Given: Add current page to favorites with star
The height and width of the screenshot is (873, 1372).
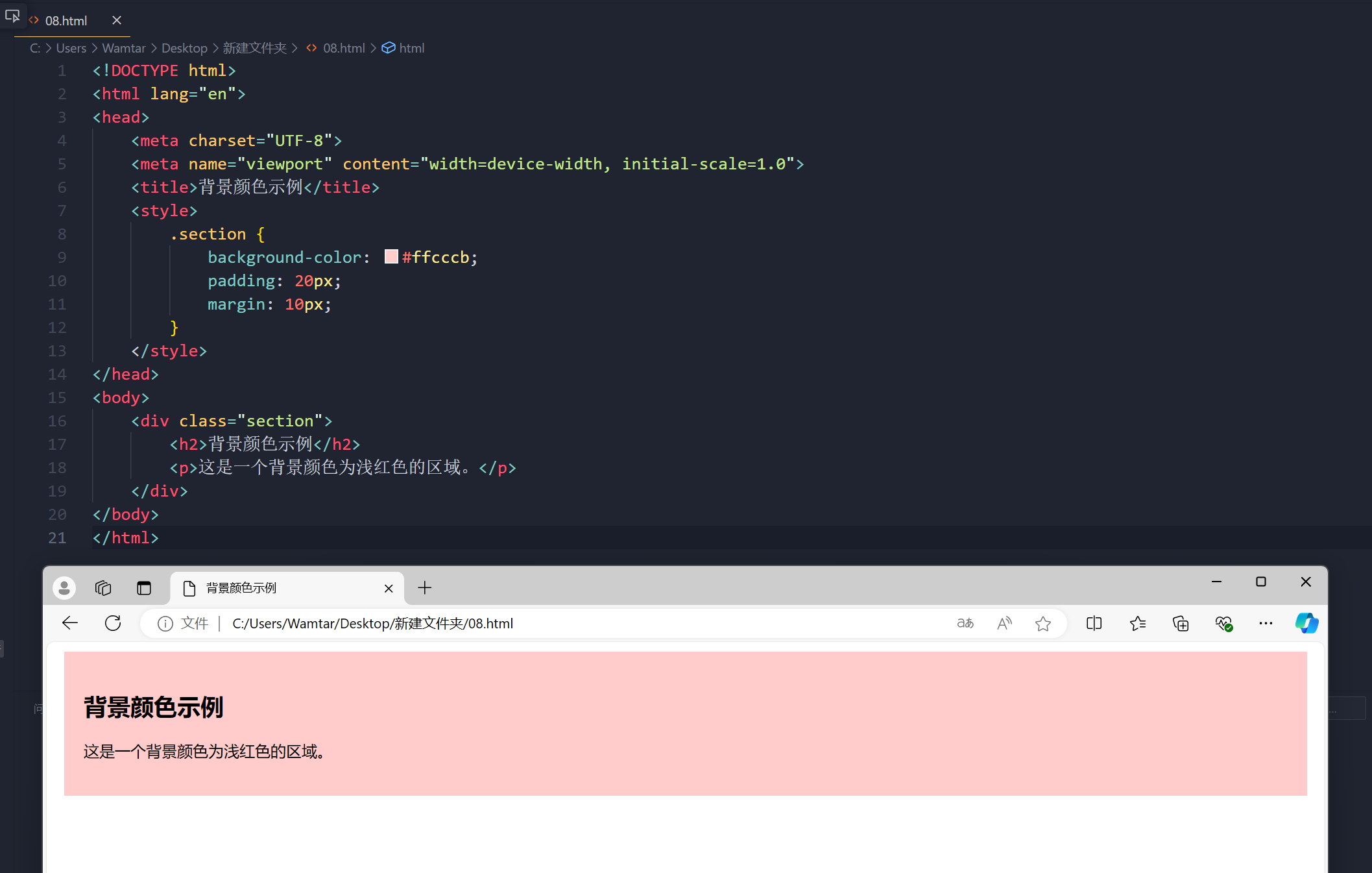Looking at the screenshot, I should [x=1042, y=623].
